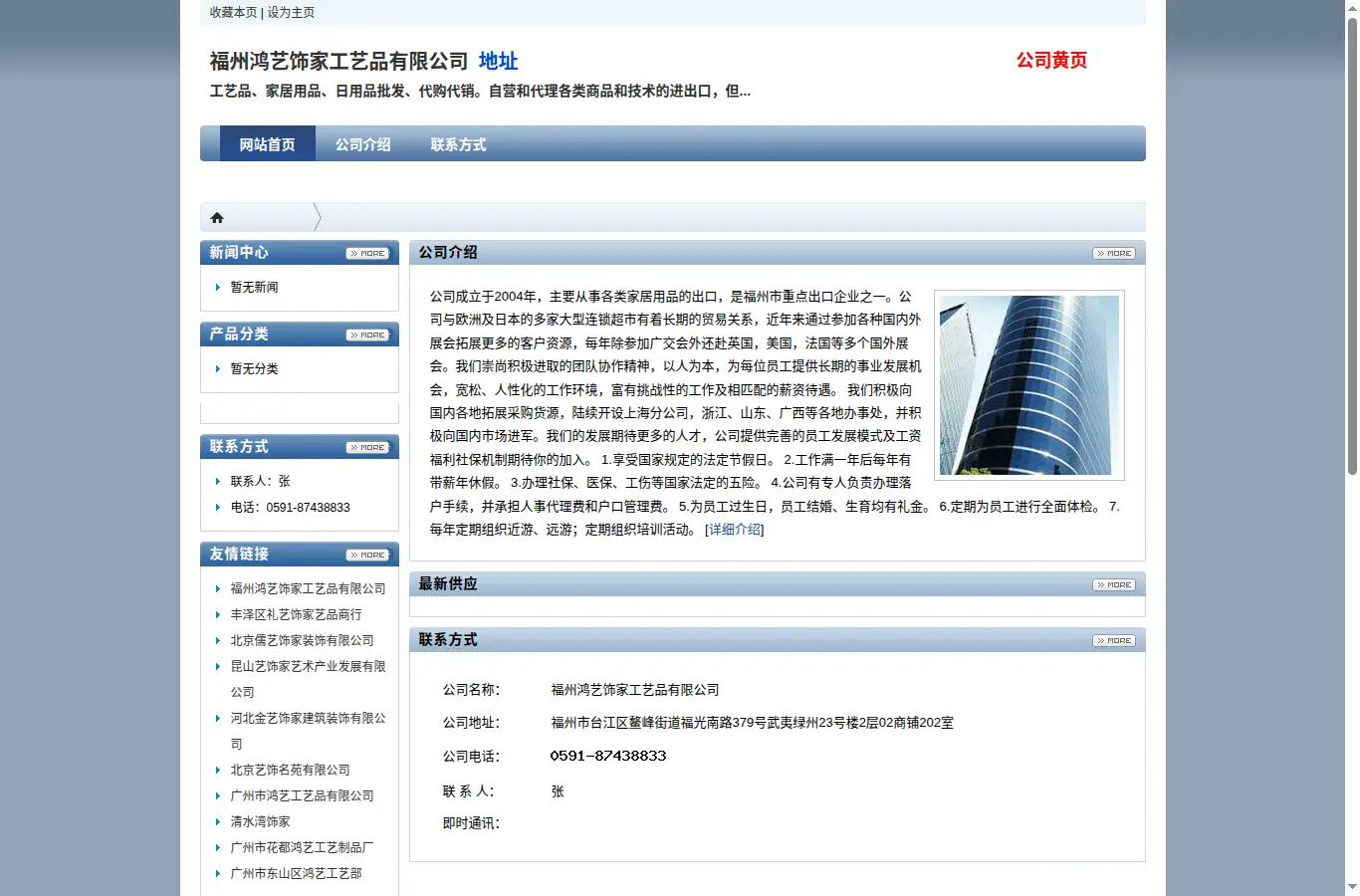Open the 广州市鸿艺工艺品有限公司 link
1360x896 pixels.
pyautogui.click(x=303, y=795)
